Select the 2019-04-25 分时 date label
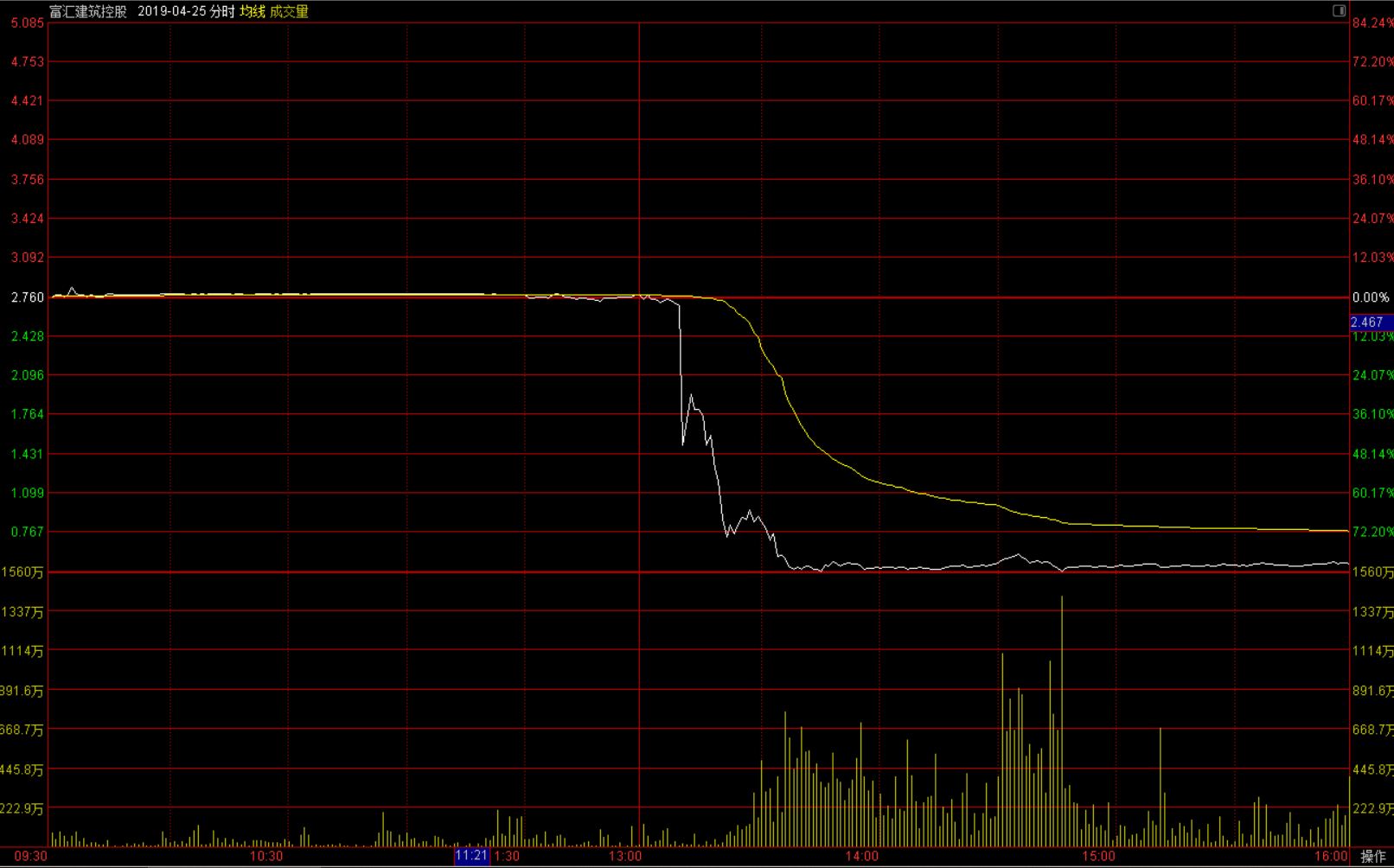Viewport: 1394px width, 868px height. [185, 11]
